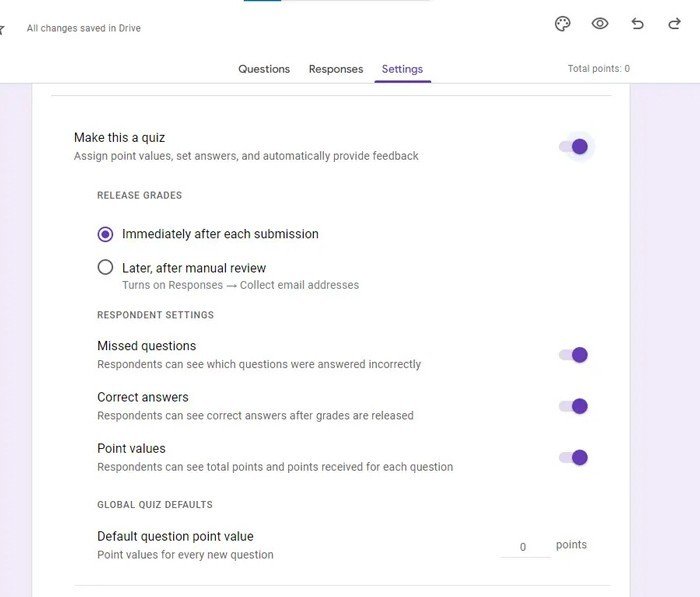Screen dimensions: 700x597
Task: Click the Missed questions label text
Action: [x=146, y=346]
